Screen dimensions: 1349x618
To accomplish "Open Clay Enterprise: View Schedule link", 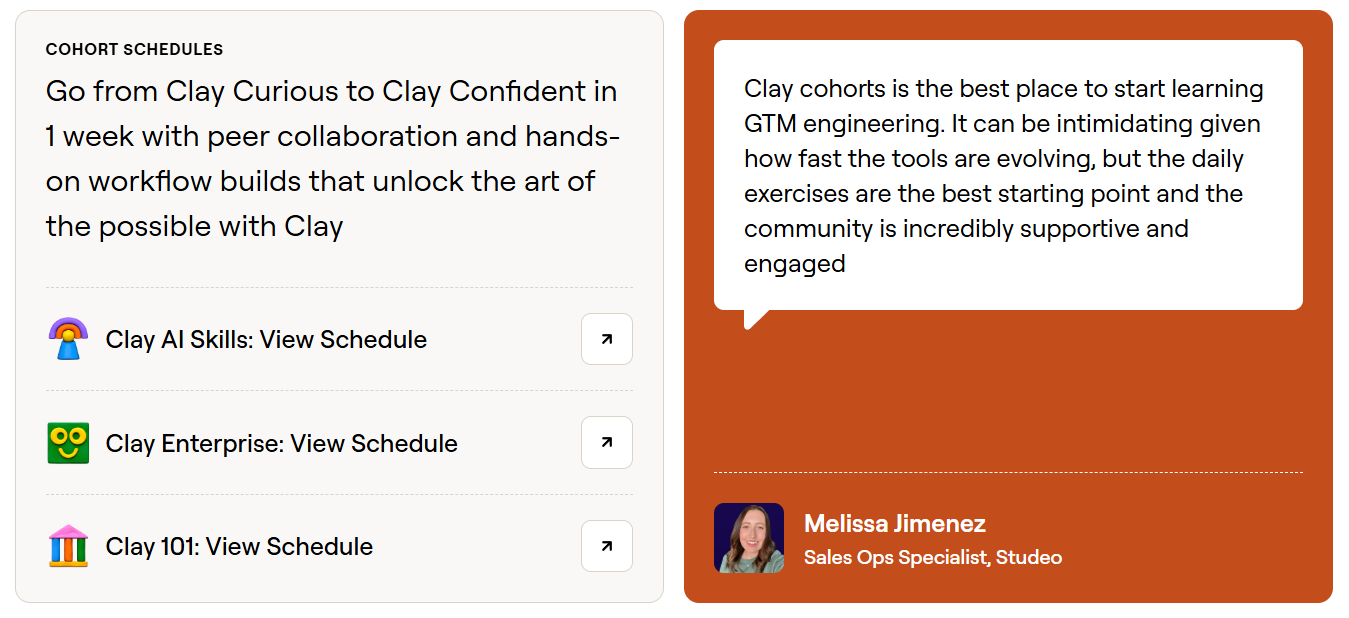I will click(x=282, y=443).
